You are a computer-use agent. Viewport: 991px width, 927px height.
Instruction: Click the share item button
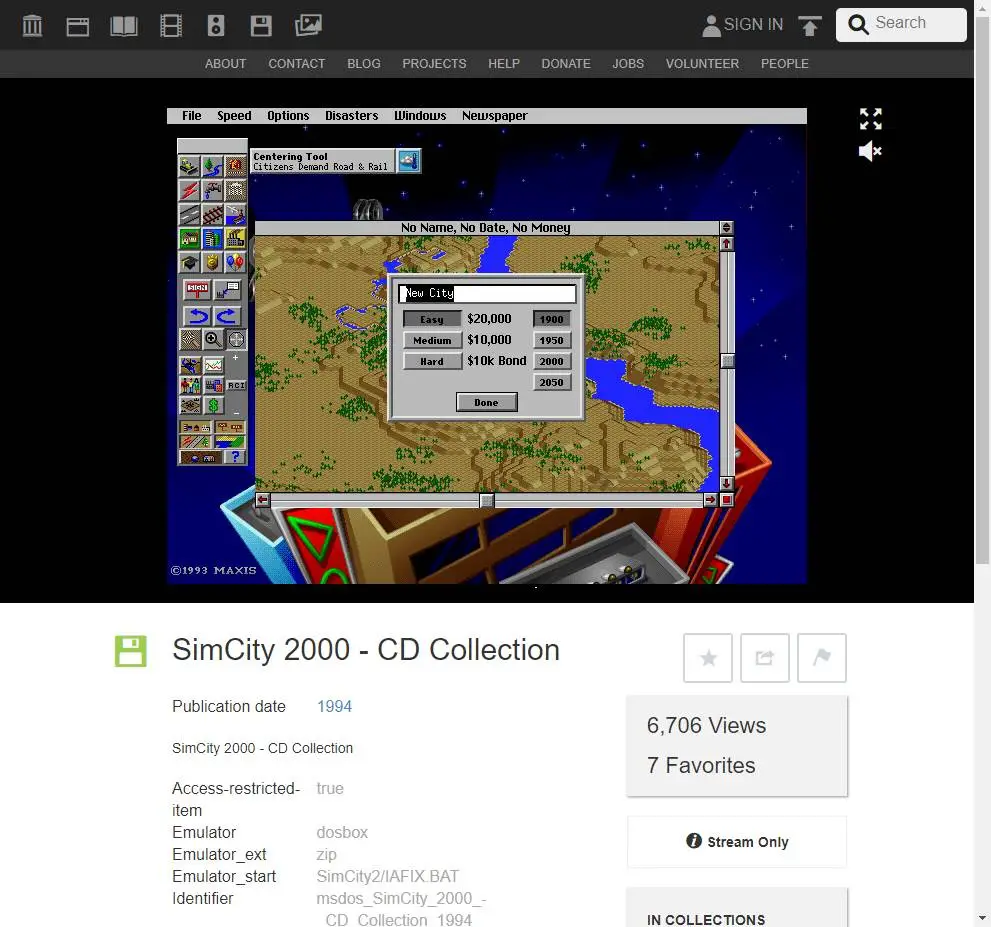pyautogui.click(x=765, y=658)
